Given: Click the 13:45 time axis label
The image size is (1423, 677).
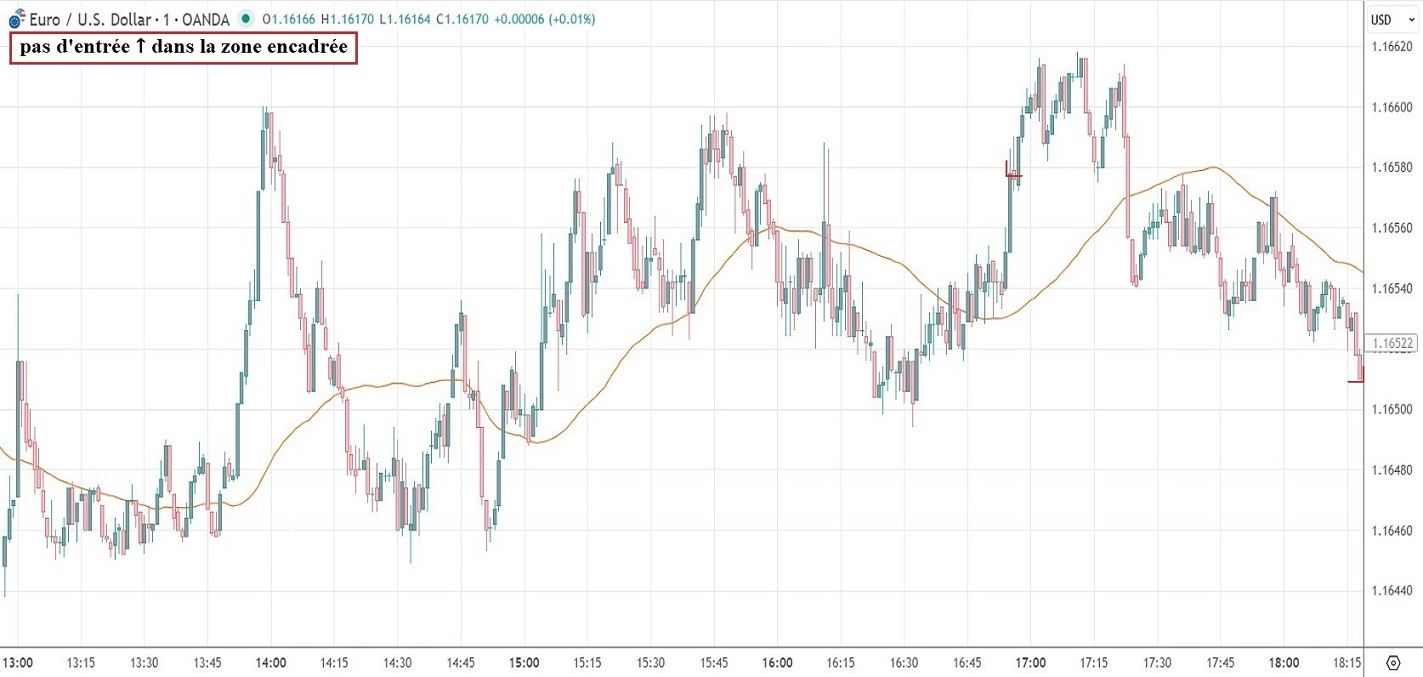Looking at the screenshot, I should point(207,663).
